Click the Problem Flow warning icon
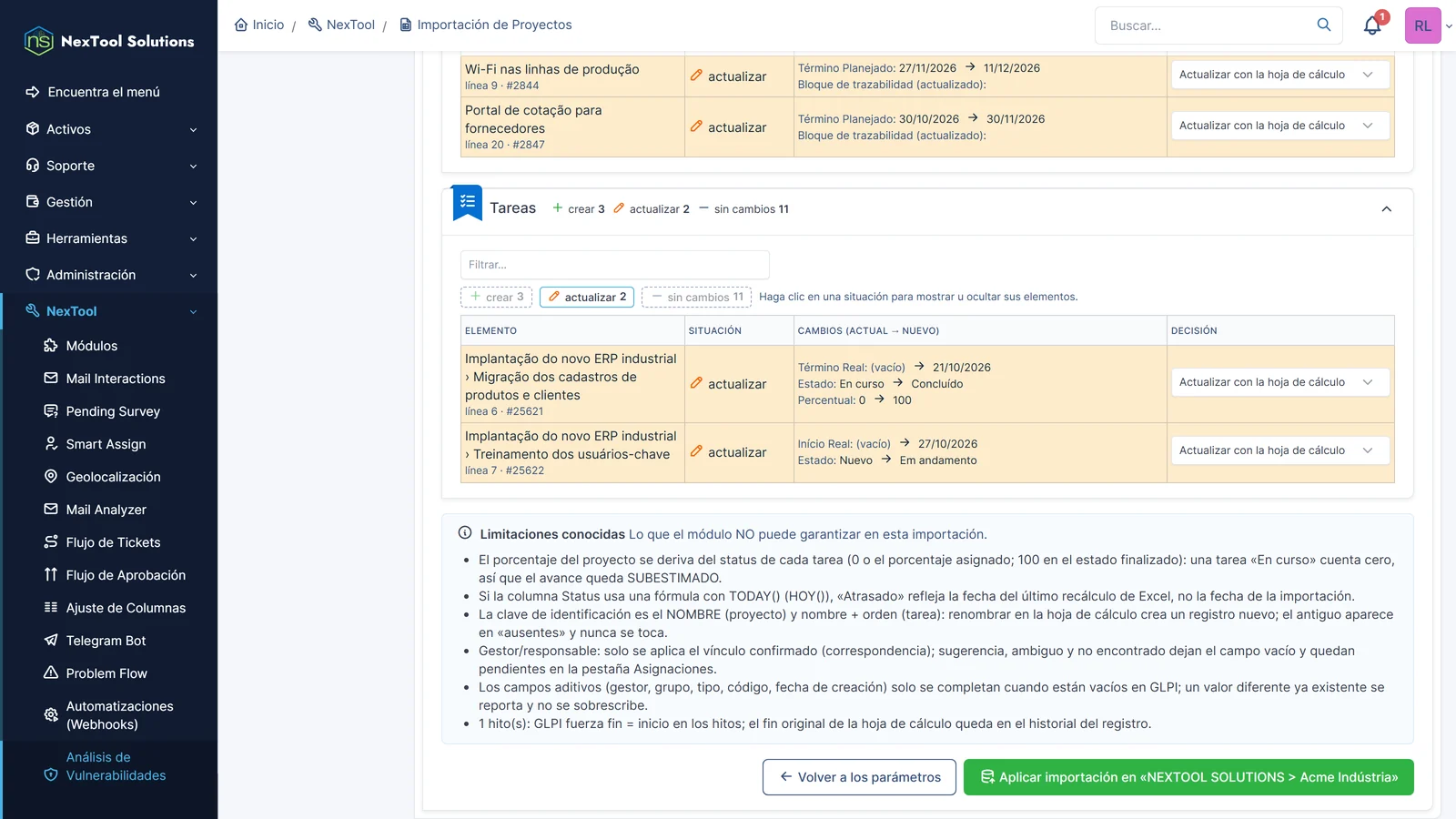Image resolution: width=1456 pixels, height=819 pixels. (x=51, y=673)
